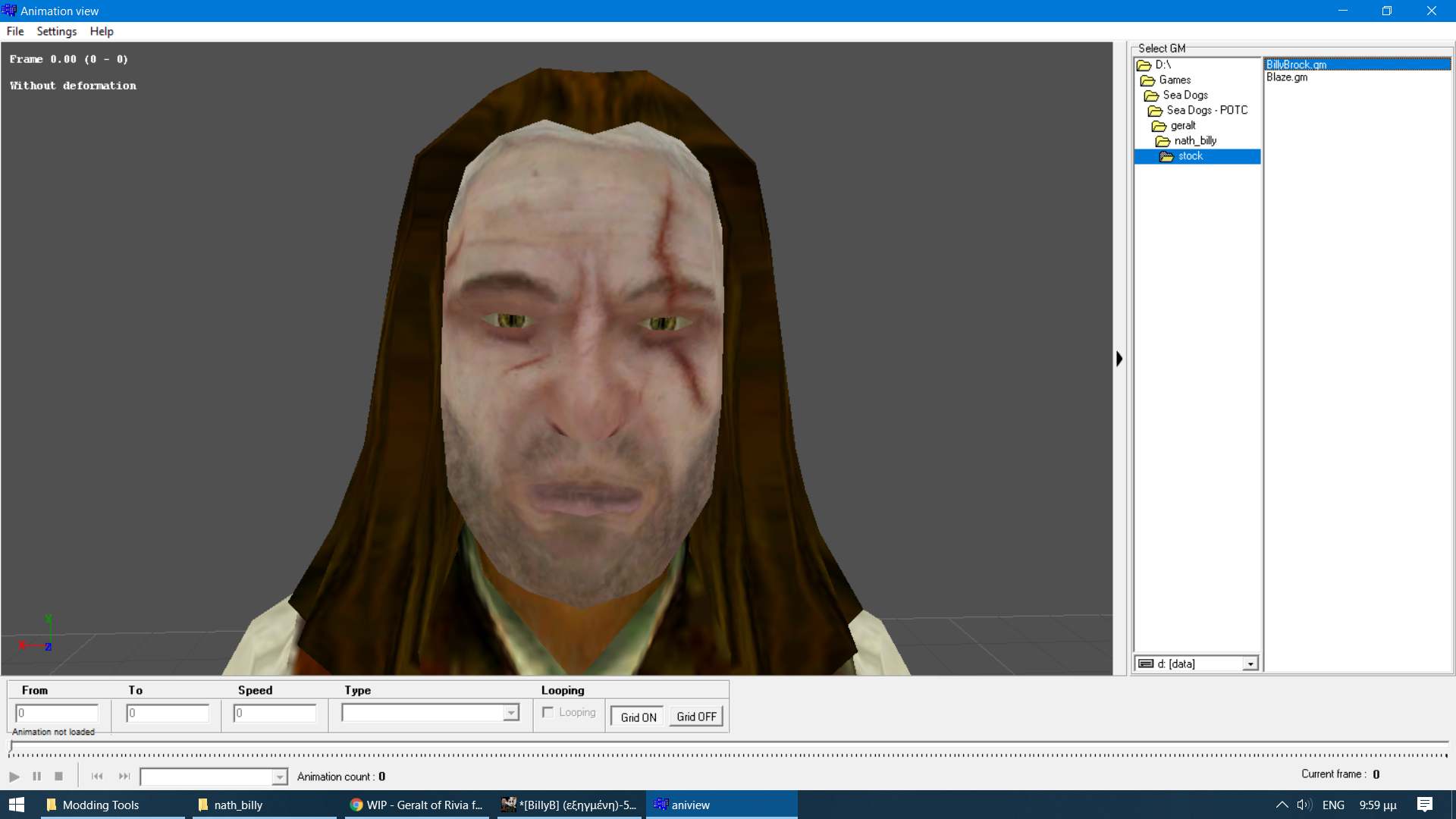Switch to Modding Tools taskbar window
Screen dimensions: 1456x819
tap(112, 805)
